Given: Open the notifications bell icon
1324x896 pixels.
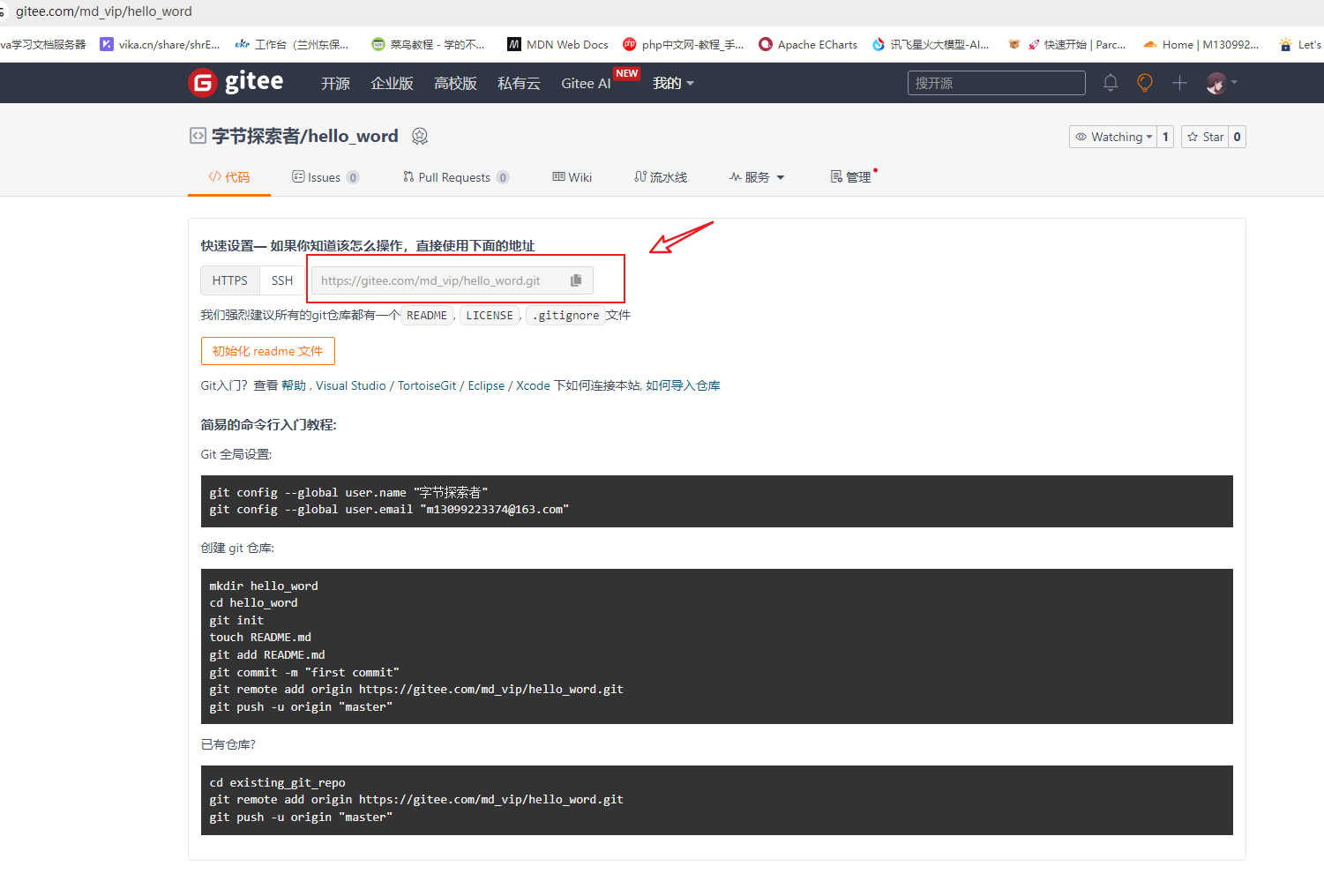Looking at the screenshot, I should pyautogui.click(x=1111, y=83).
